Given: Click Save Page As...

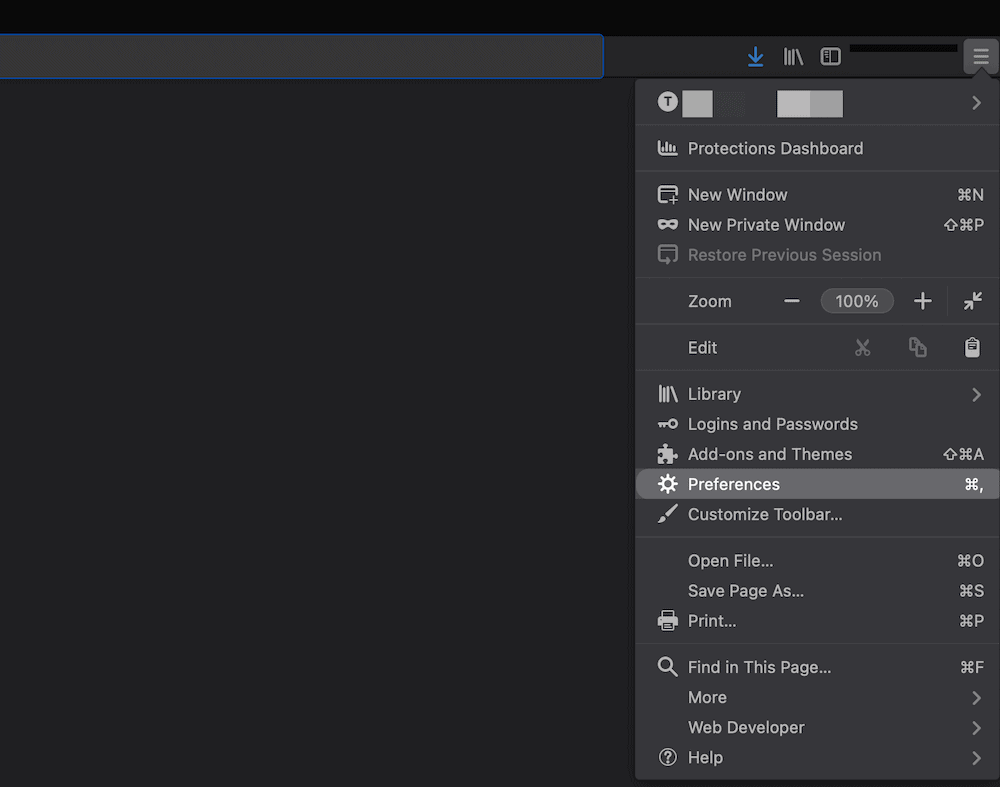Looking at the screenshot, I should tap(745, 590).
